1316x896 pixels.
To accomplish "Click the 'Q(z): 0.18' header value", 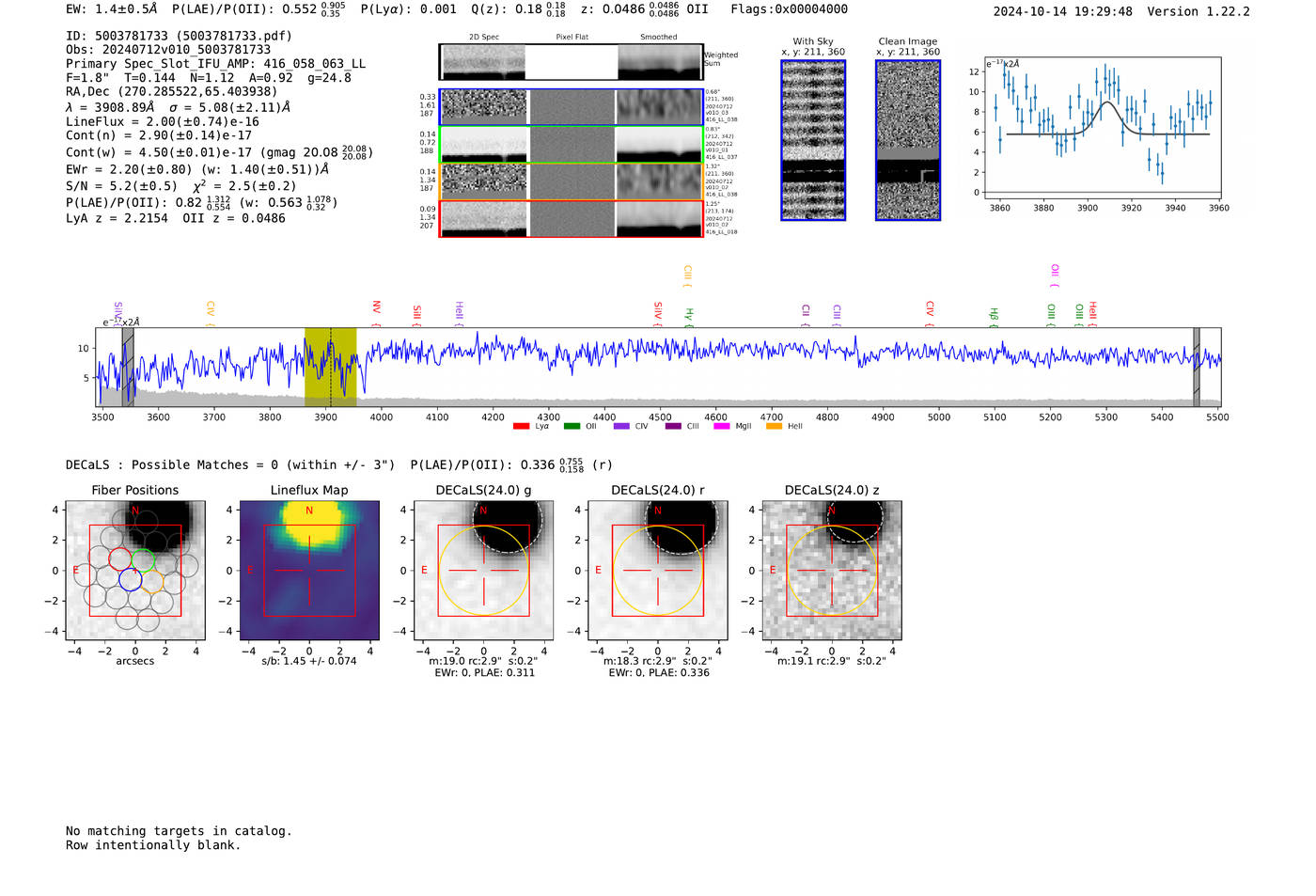I will click(518, 9).
